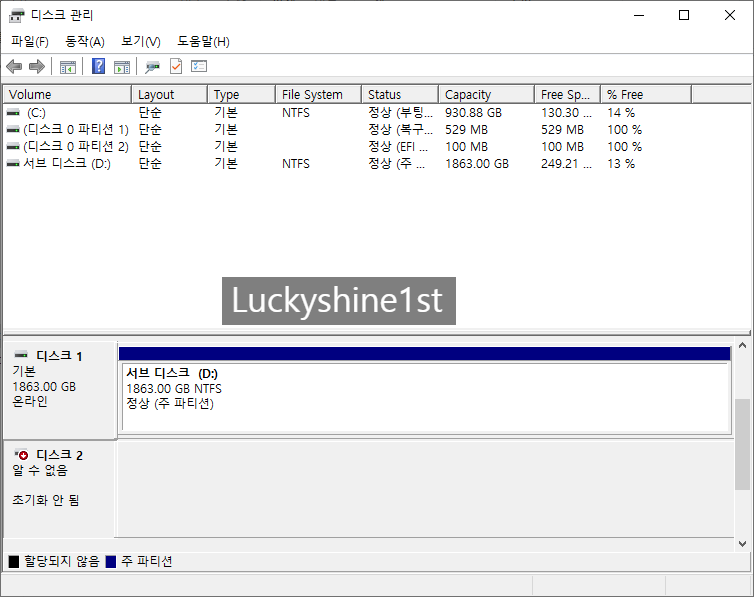This screenshot has height=597, width=754.
Task: Click drive icon of 디스크 0 파티션 2 row
Action: [x=13, y=146]
